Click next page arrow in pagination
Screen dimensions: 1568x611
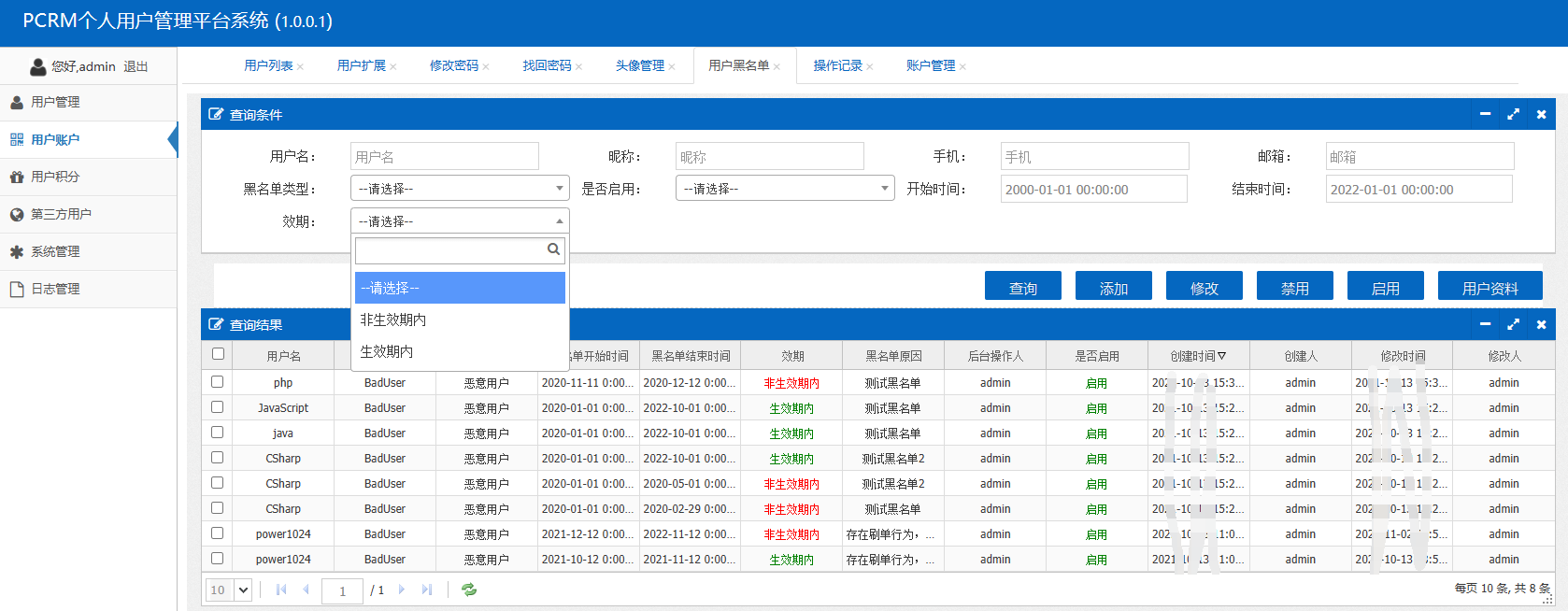point(402,590)
